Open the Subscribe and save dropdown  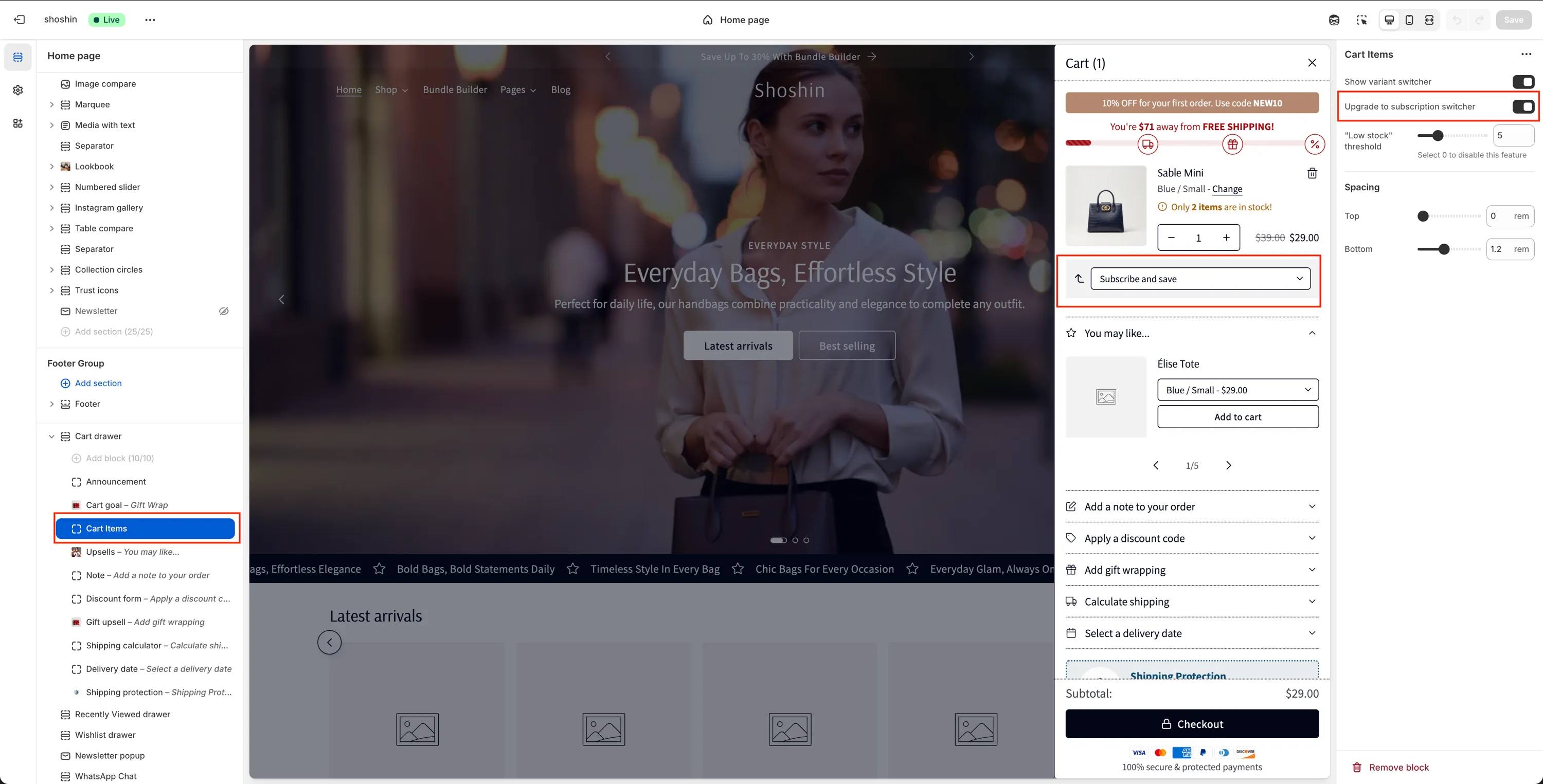coord(1200,279)
